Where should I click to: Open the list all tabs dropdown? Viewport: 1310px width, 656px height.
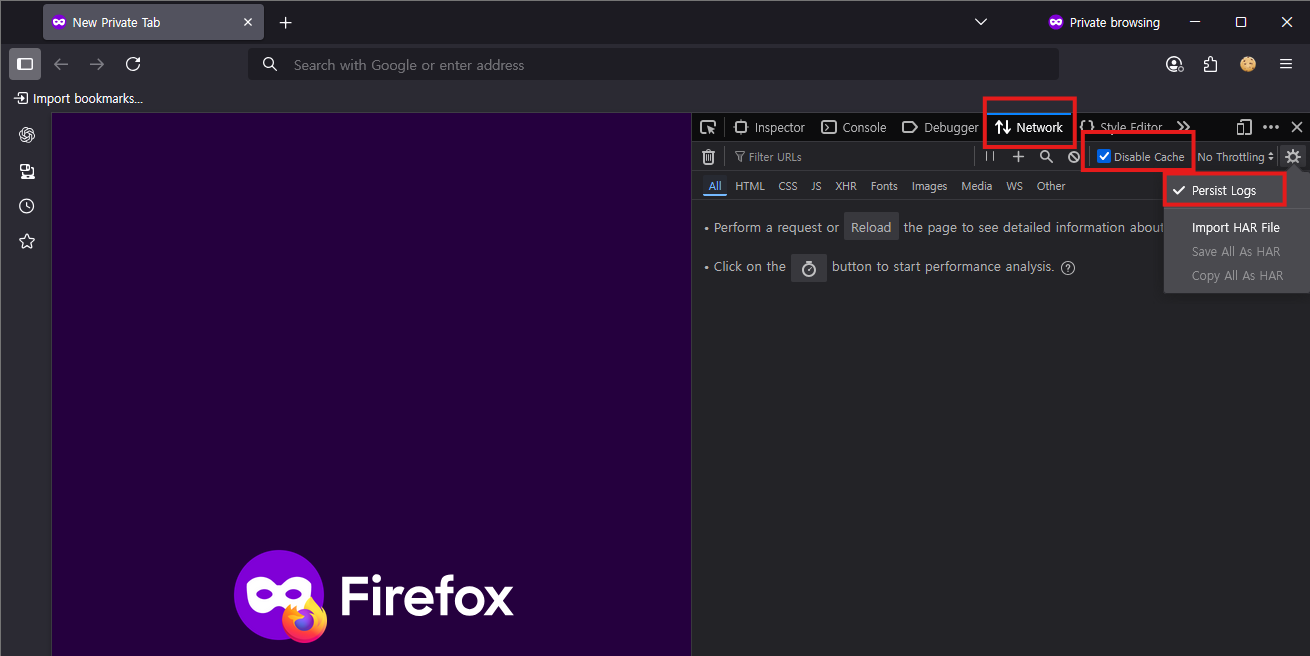(980, 21)
